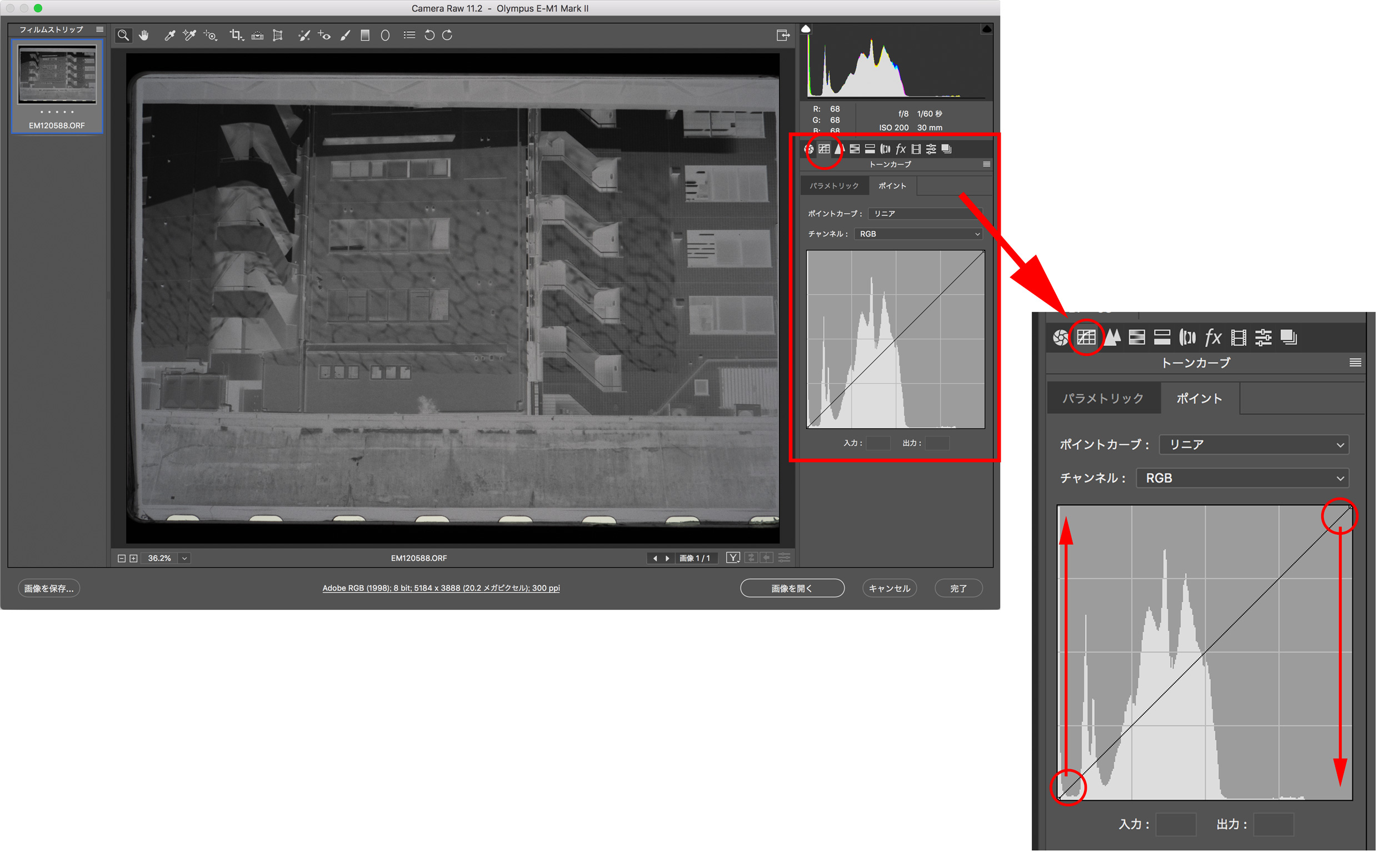Click 完了 done button
The width and height of the screenshot is (1389, 868).
point(959,589)
